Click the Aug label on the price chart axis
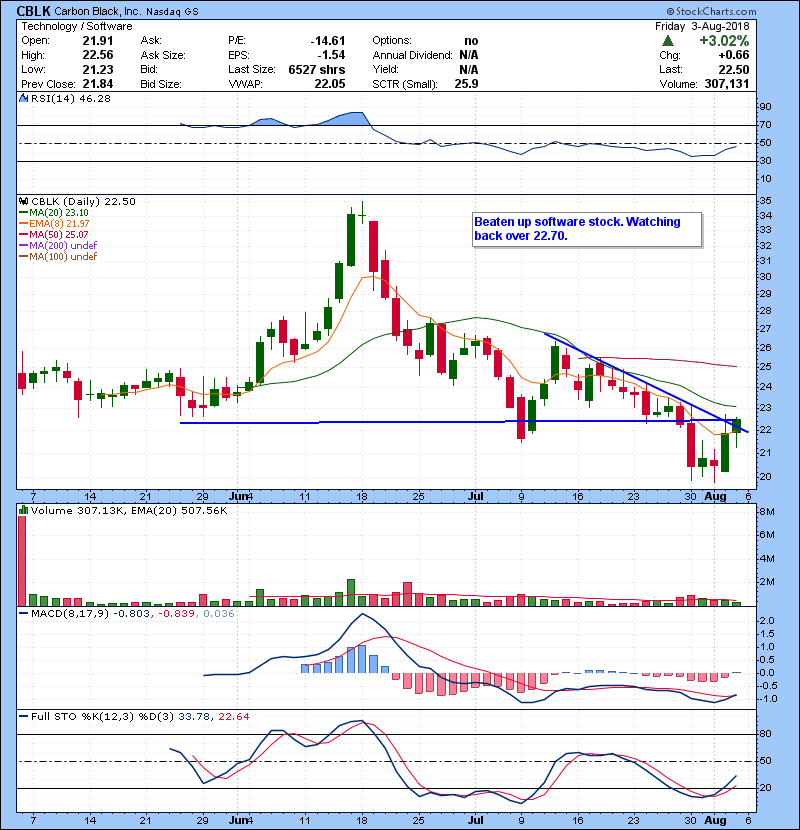800x830 pixels. (715, 497)
